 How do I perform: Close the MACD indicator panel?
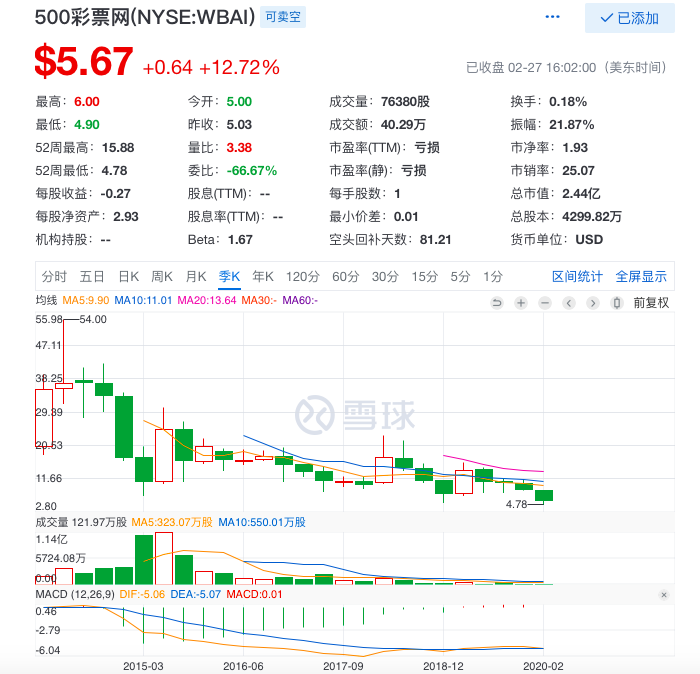coord(663,595)
